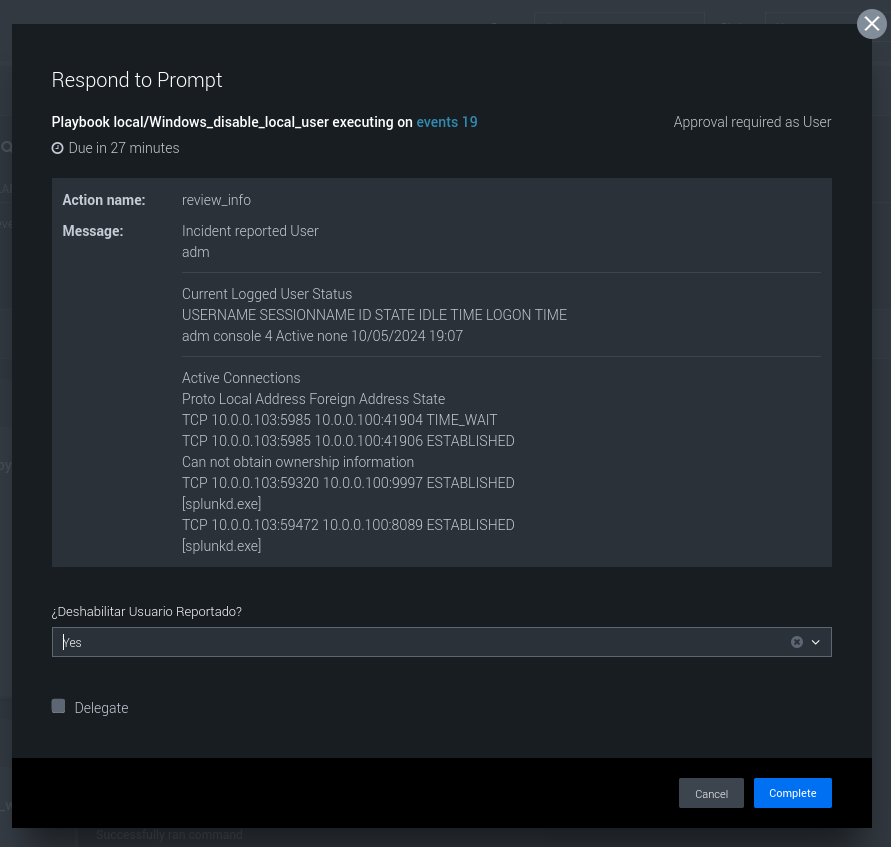Select the port 9997 ESTABLISHED connection line

[348, 483]
